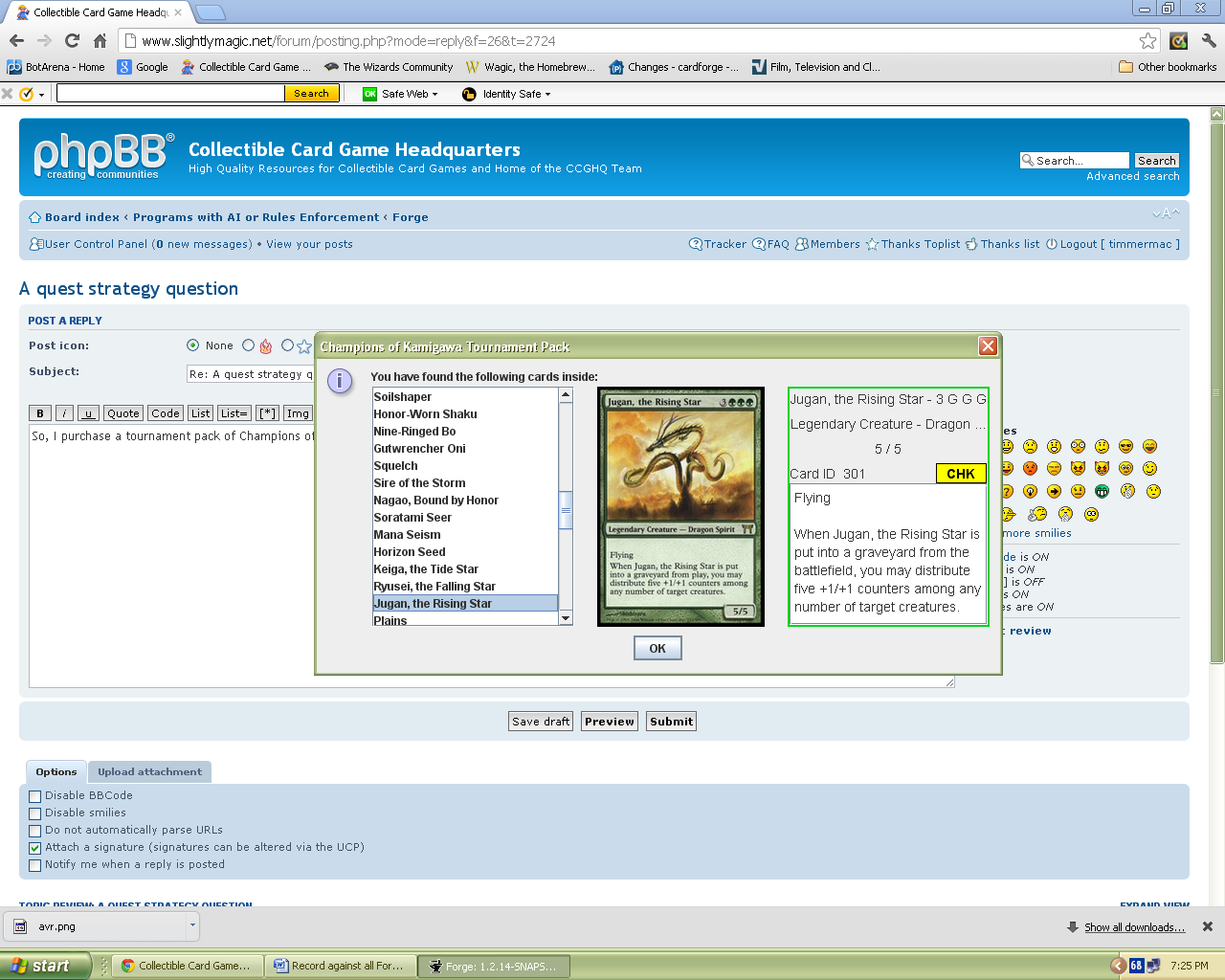Insert the cool sunglasses smiley

pyautogui.click(x=1125, y=446)
